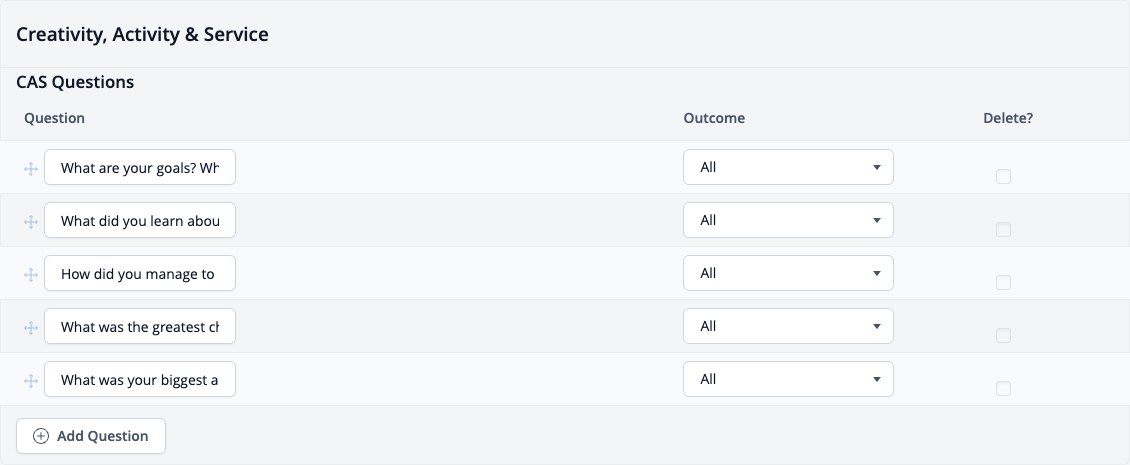Add a new CAS question

pyautogui.click(x=91, y=436)
